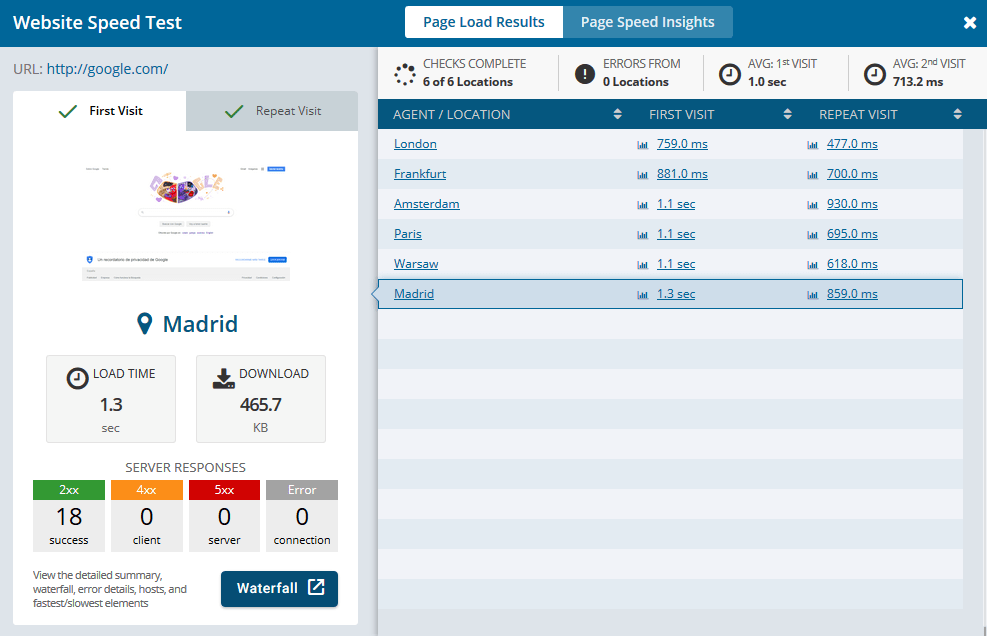Open the Waterfall report button

point(279,589)
